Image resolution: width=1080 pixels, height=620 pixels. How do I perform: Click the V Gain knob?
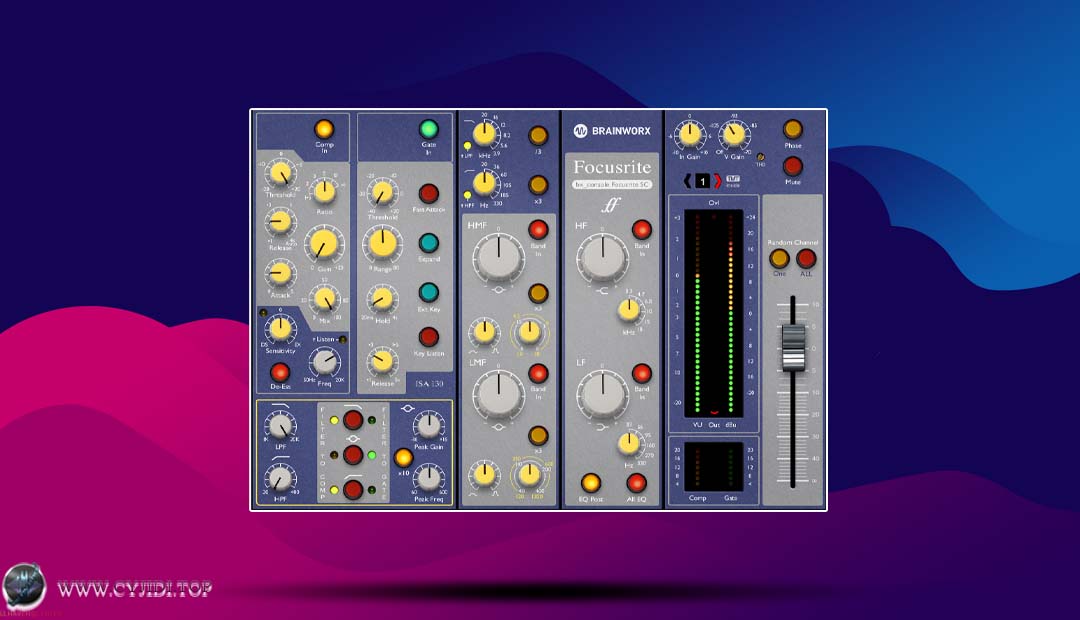[x=734, y=134]
